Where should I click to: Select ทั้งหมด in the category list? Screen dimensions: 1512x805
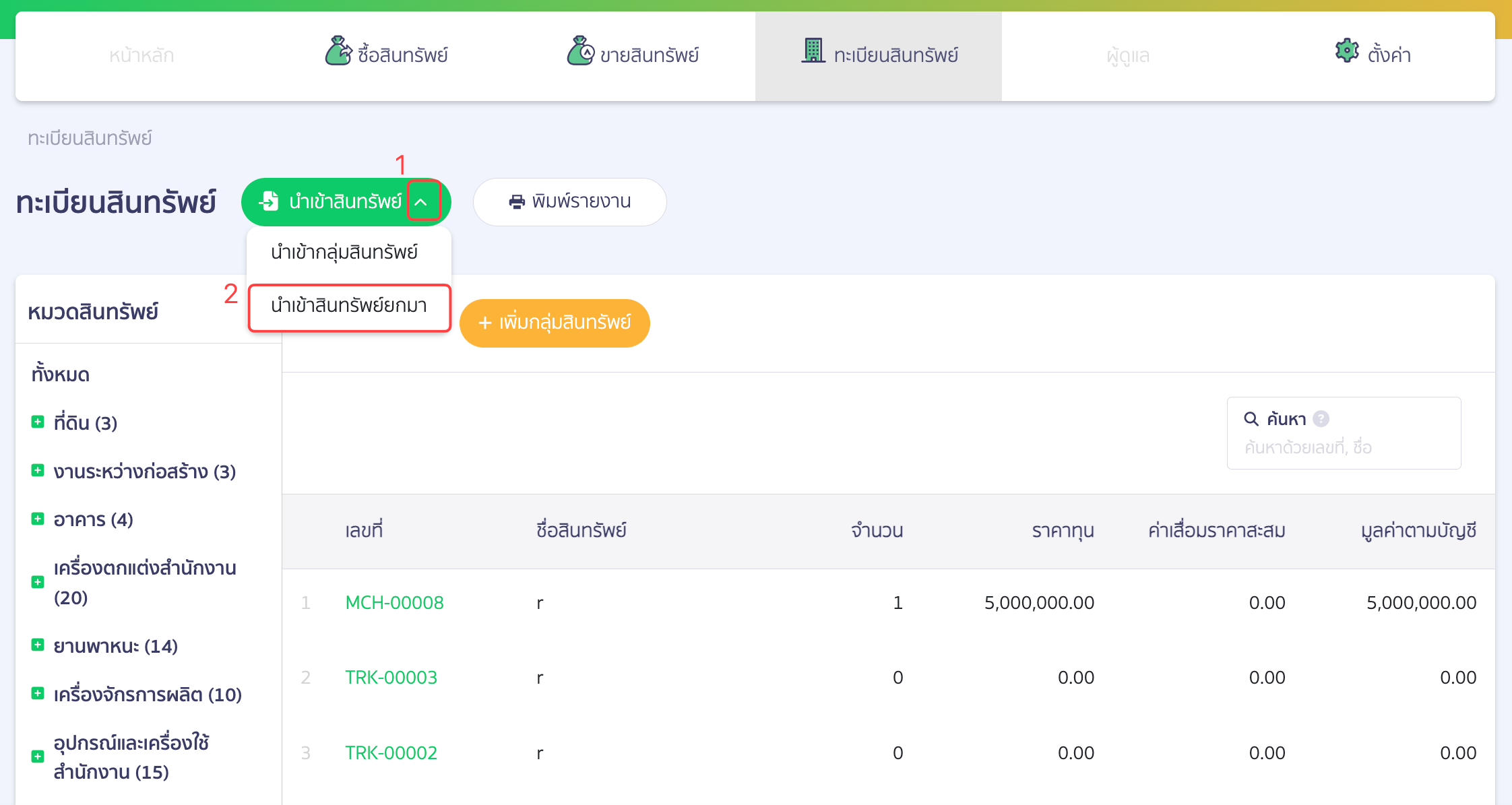point(61,374)
